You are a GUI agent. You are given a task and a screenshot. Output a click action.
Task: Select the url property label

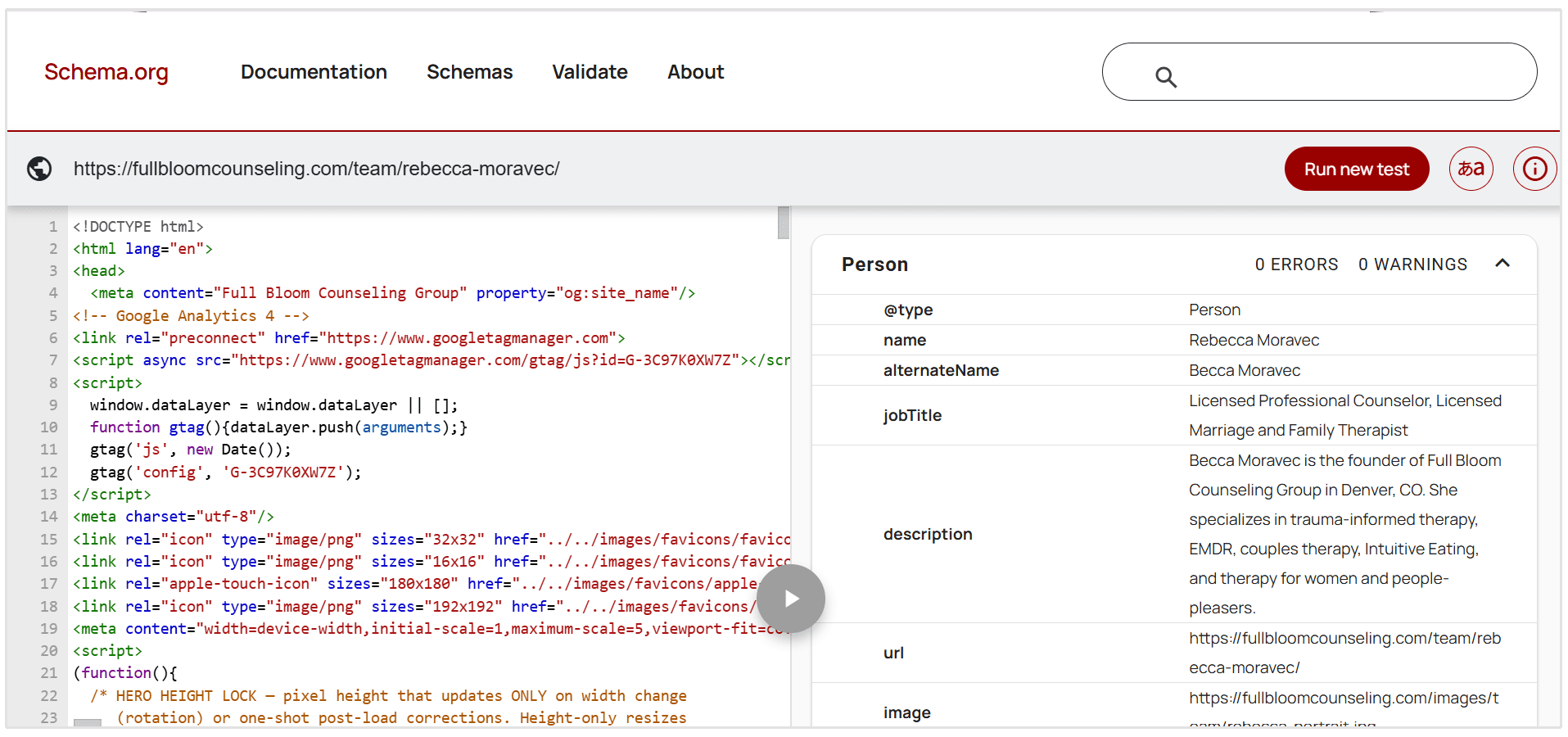(893, 653)
